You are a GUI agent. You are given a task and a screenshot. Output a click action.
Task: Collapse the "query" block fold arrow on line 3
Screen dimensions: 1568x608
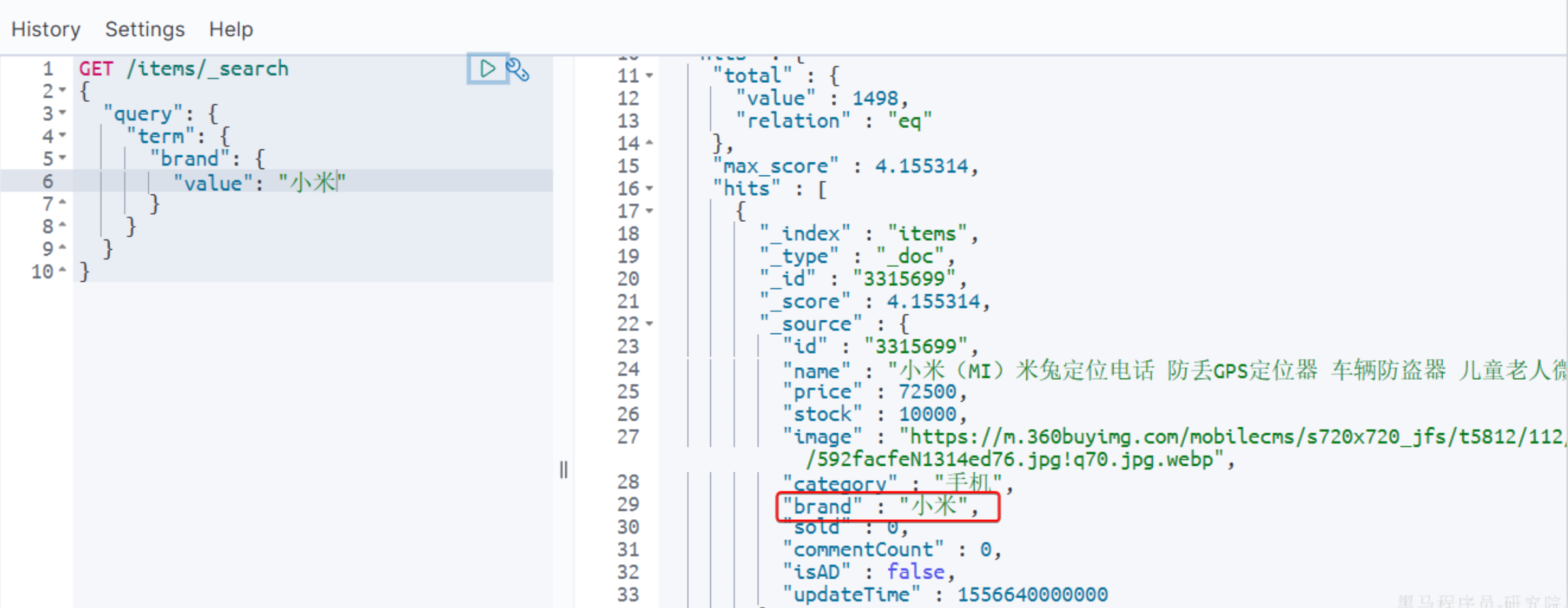pos(63,113)
